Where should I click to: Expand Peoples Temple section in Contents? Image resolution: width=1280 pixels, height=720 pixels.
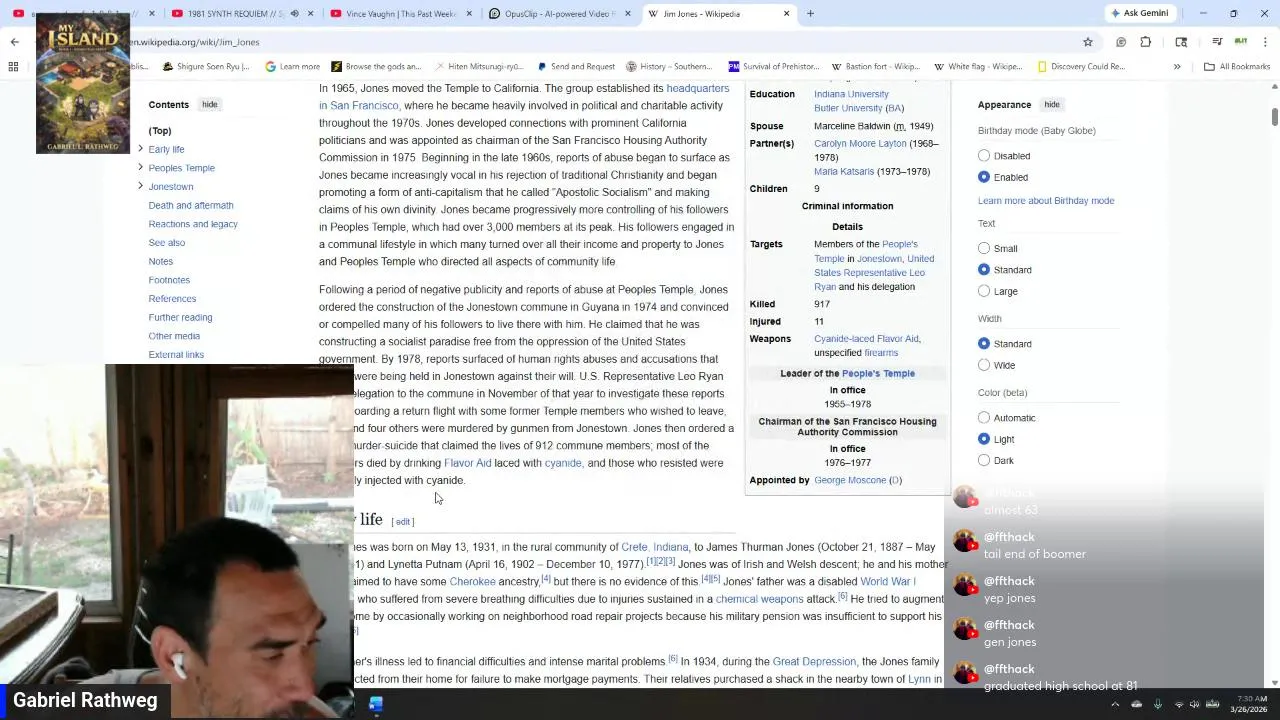pos(140,167)
